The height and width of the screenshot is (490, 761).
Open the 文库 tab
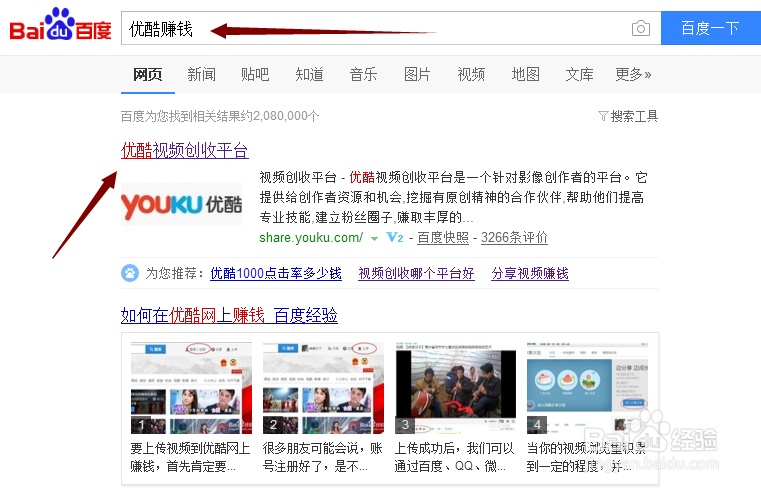click(x=579, y=74)
